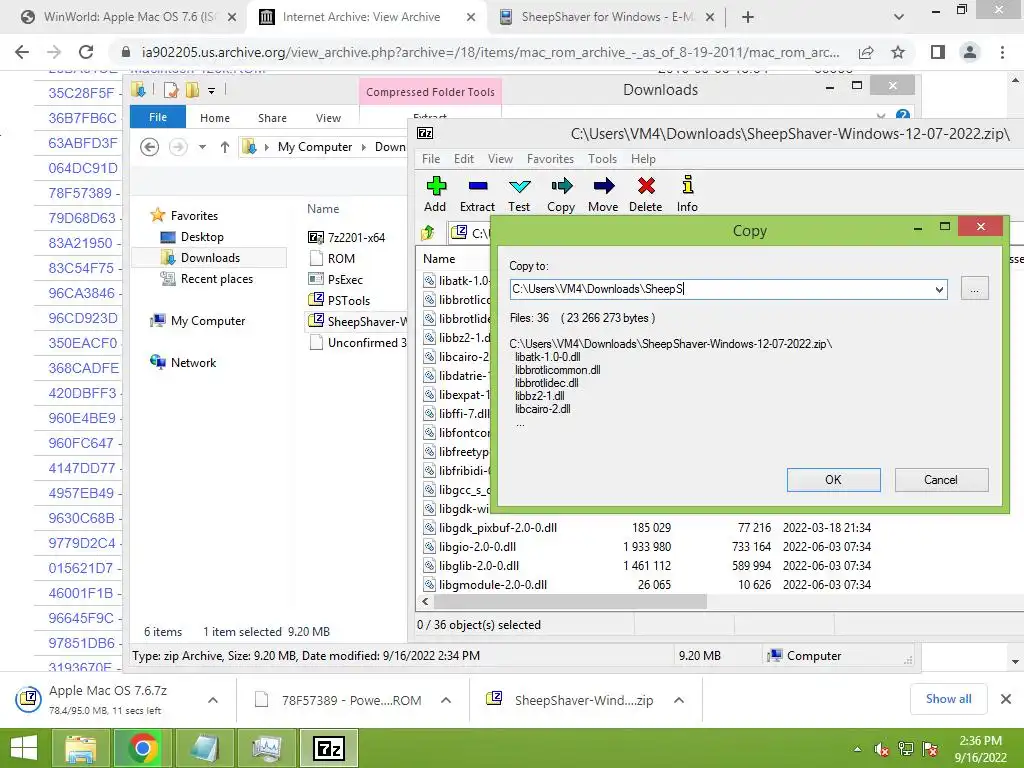
Task: Click the 7-Zip Extract toolbar icon
Action: tap(477, 187)
